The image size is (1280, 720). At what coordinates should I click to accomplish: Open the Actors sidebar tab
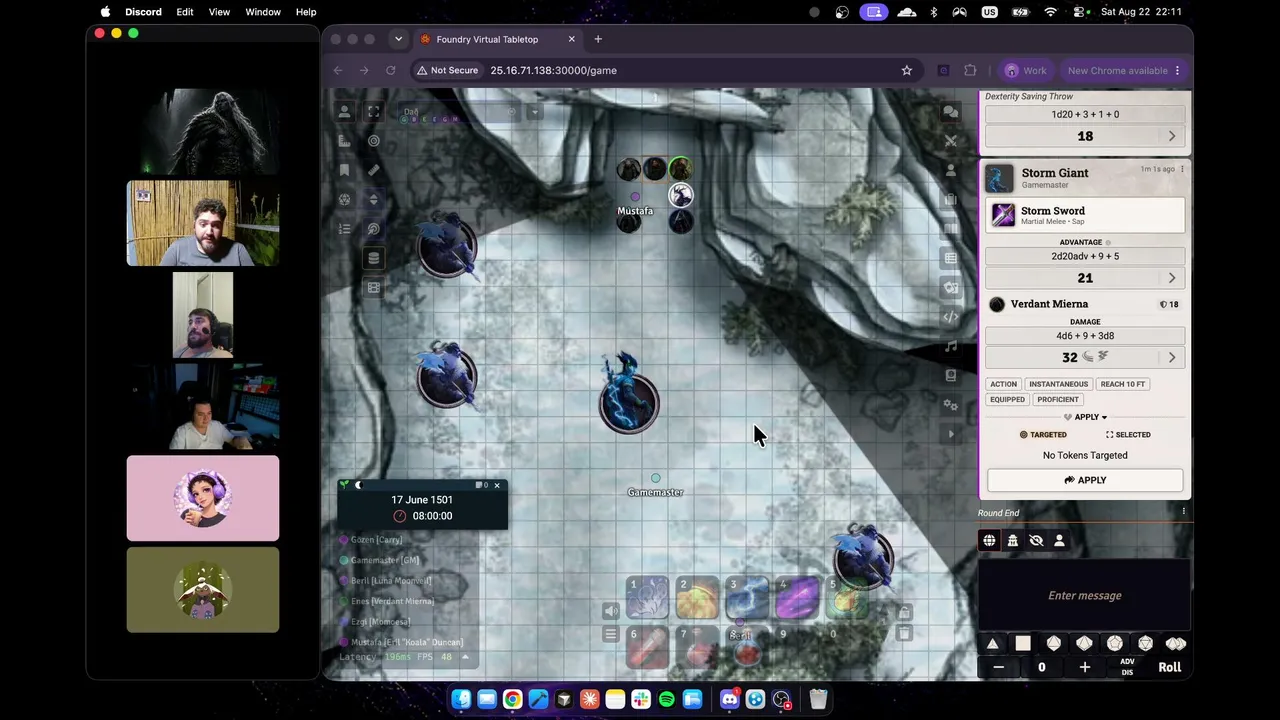coord(951,170)
